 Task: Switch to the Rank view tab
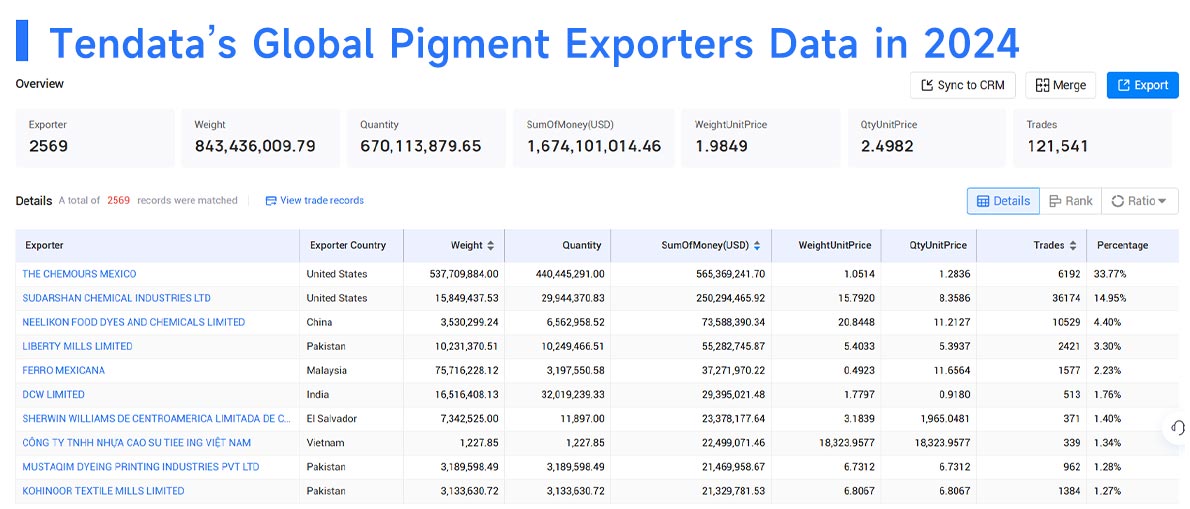coord(1070,201)
